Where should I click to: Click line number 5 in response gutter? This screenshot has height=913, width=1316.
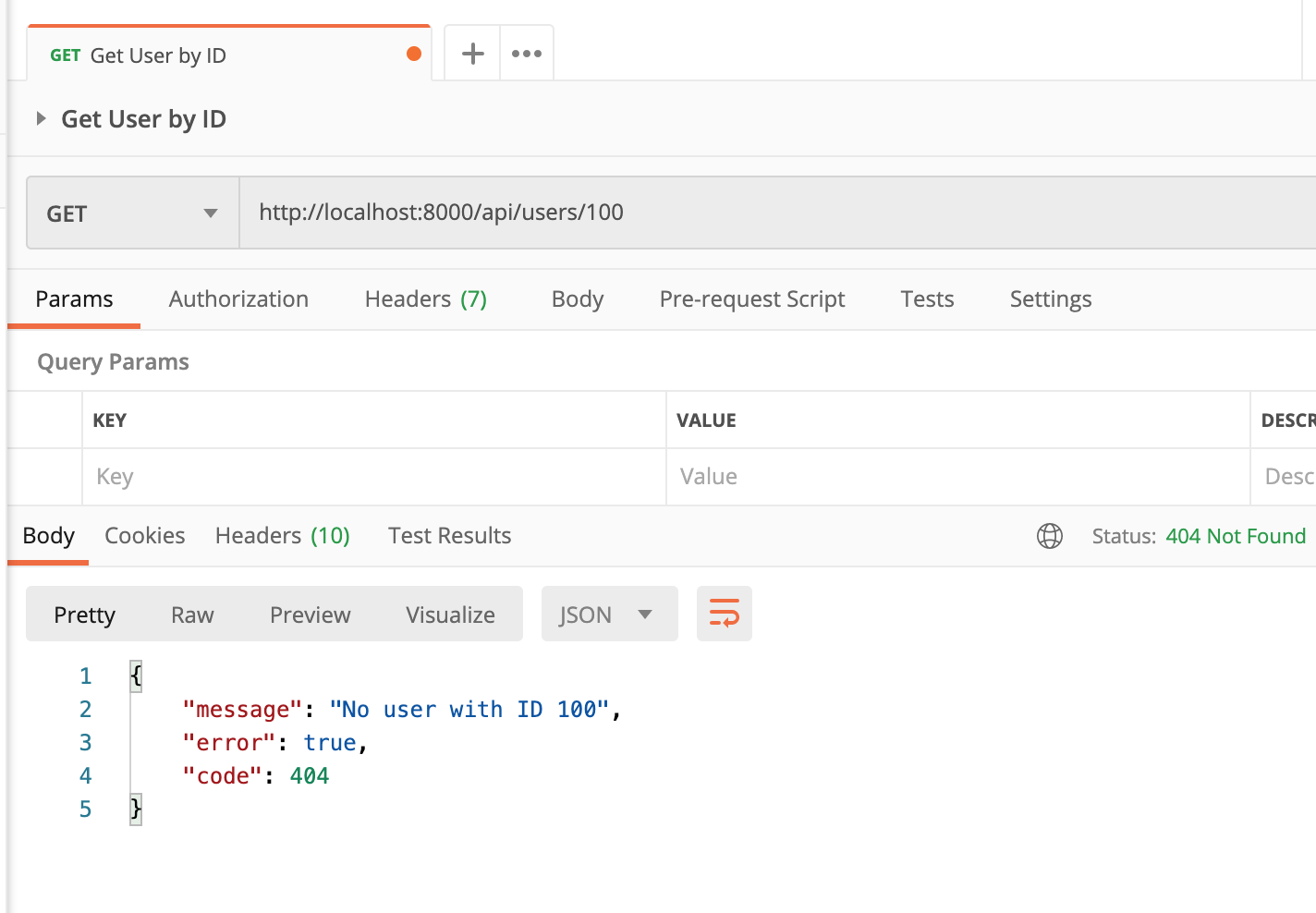click(x=85, y=810)
